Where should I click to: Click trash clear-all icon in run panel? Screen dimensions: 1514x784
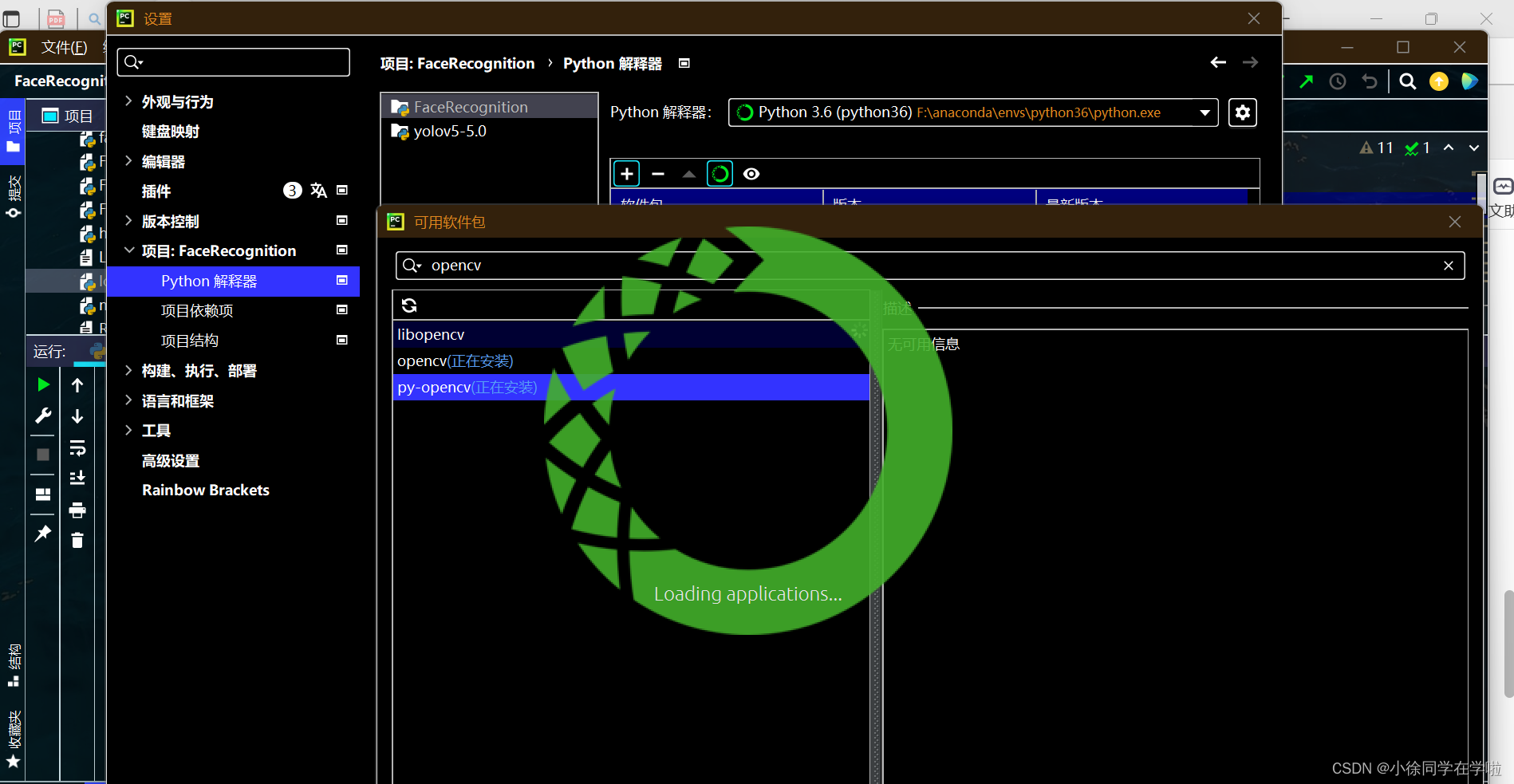[x=77, y=541]
